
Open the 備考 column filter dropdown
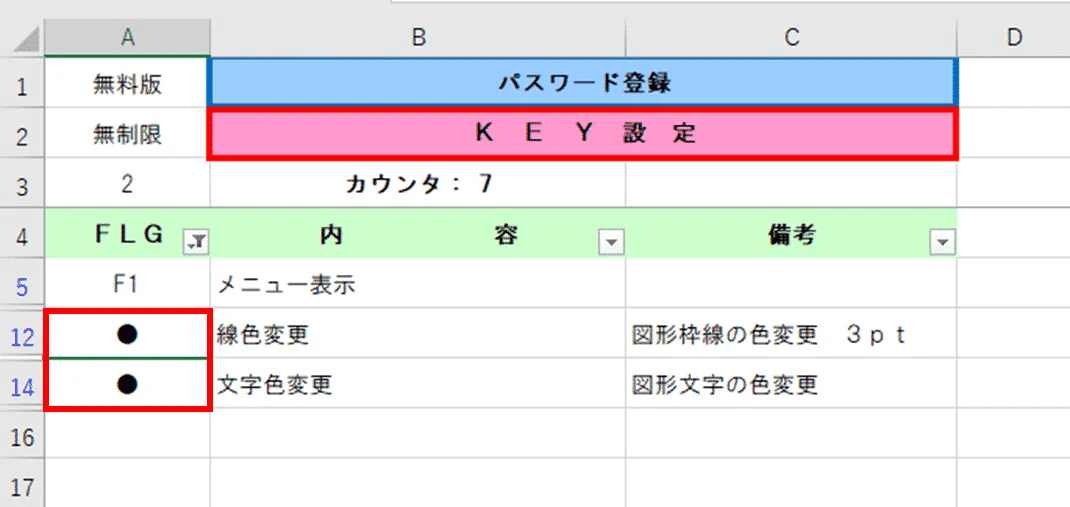click(x=943, y=242)
